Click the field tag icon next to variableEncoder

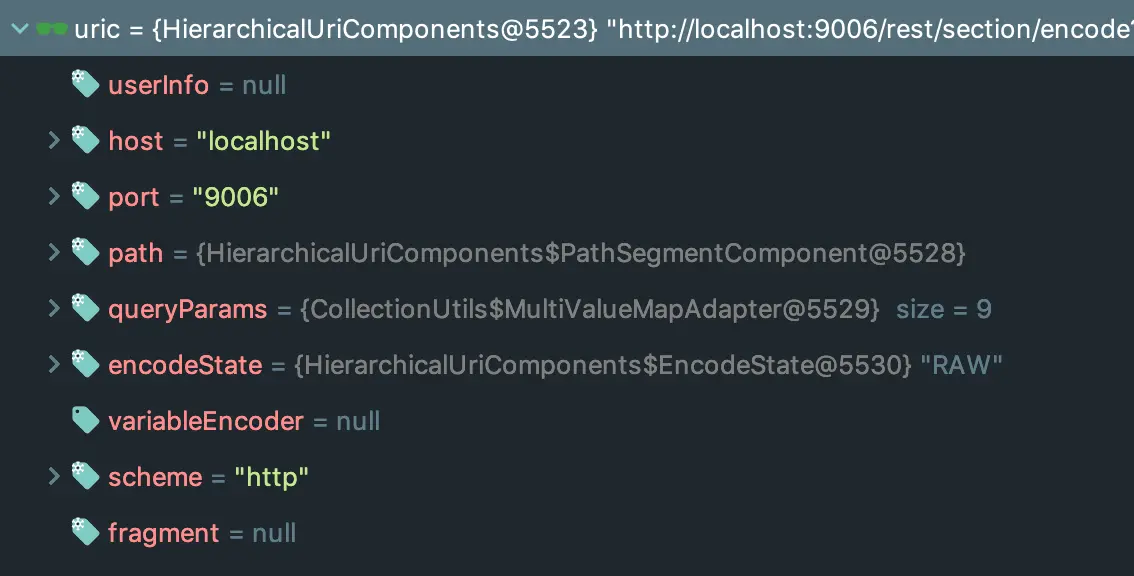click(85, 420)
